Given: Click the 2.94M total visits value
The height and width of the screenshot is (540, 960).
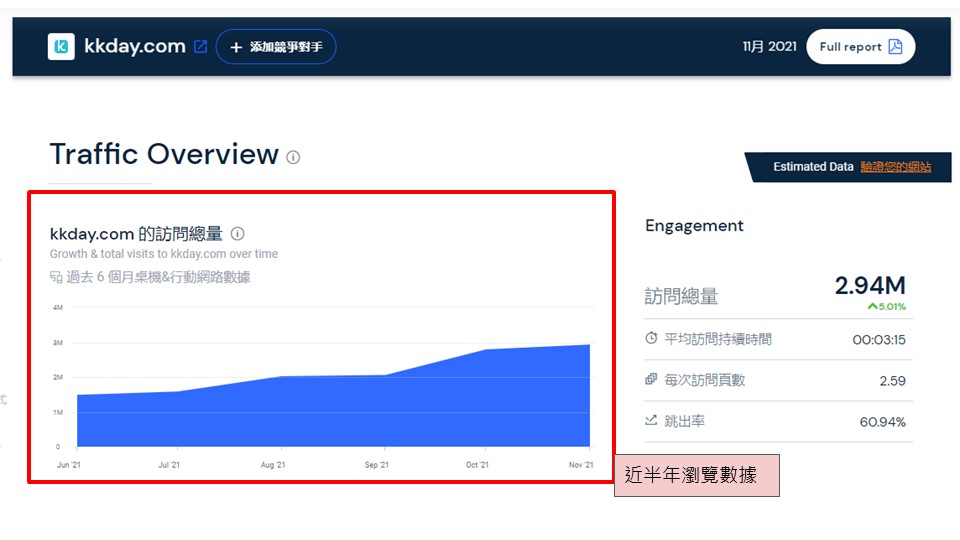Looking at the screenshot, I should (870, 285).
